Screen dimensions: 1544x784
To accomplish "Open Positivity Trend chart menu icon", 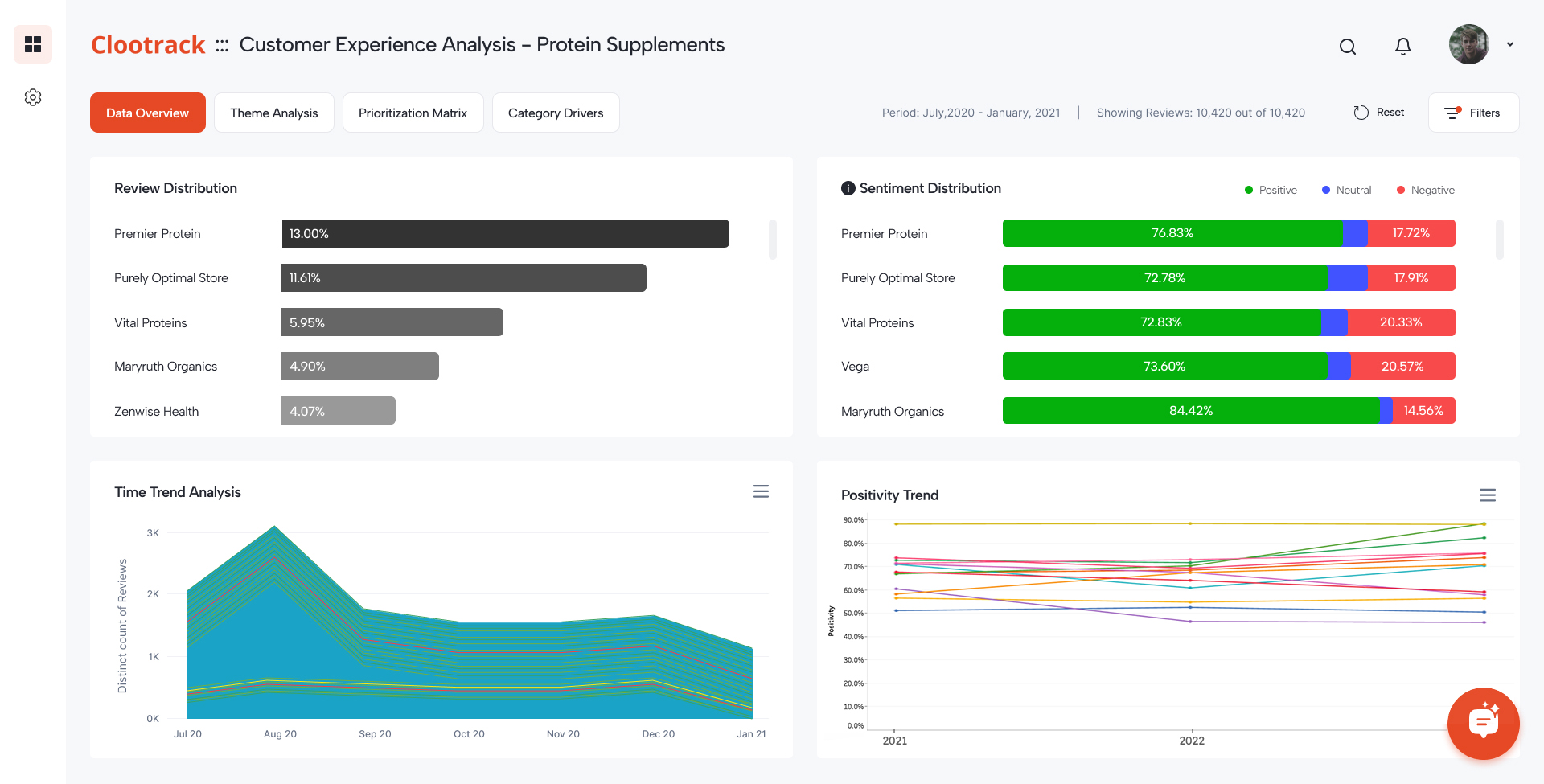I will [1487, 495].
